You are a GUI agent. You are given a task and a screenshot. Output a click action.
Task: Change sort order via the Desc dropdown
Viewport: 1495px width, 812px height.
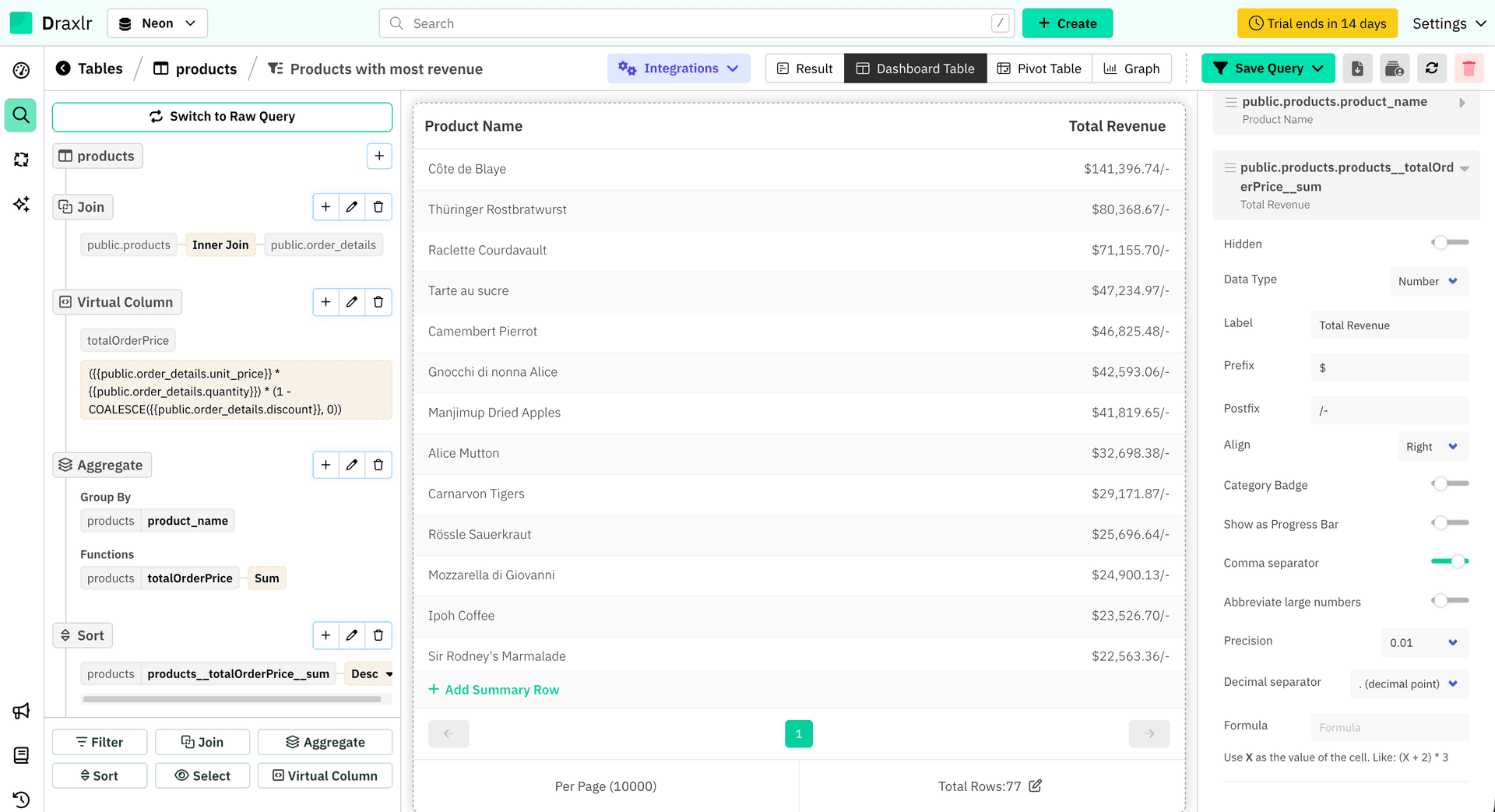pyautogui.click(x=368, y=673)
